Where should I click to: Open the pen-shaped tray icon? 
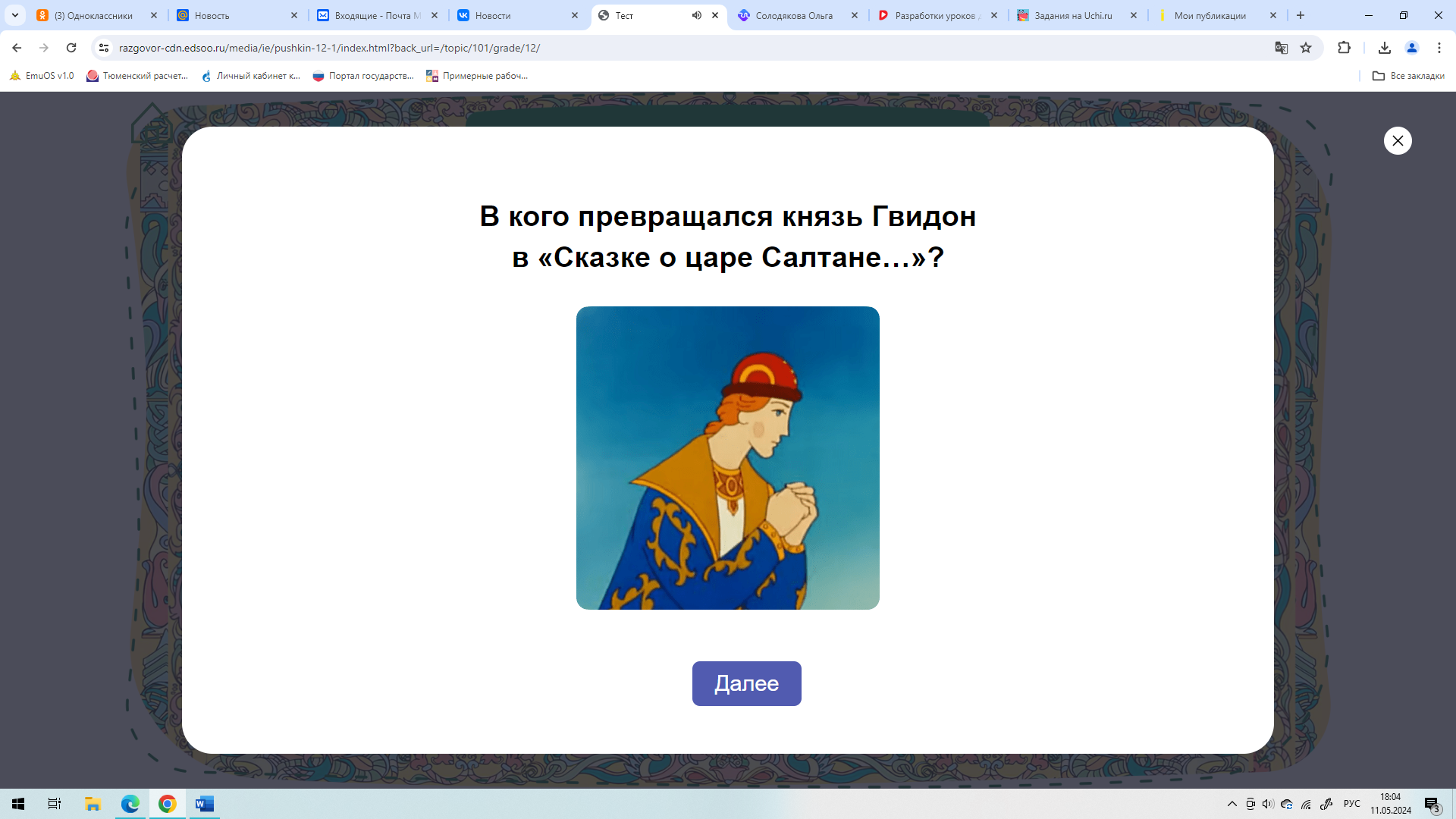[x=1326, y=804]
